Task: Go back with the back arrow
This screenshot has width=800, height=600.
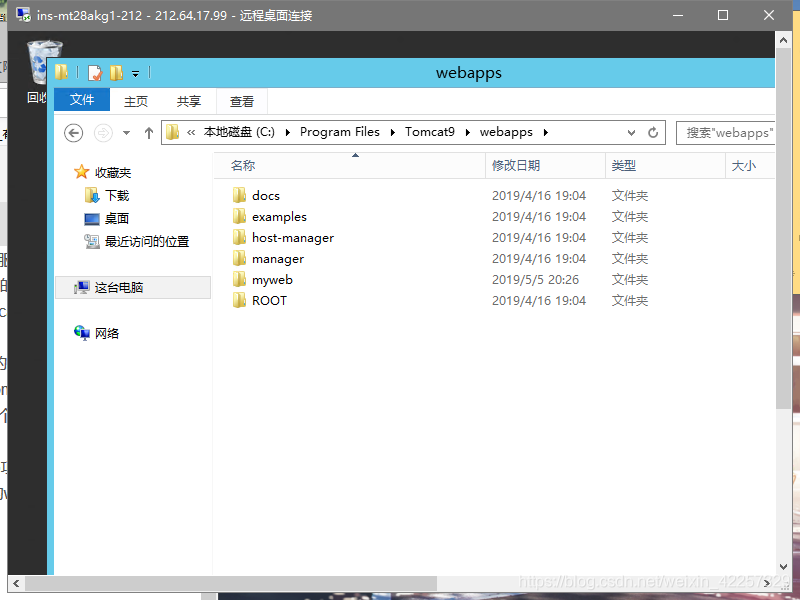Action: click(73, 133)
